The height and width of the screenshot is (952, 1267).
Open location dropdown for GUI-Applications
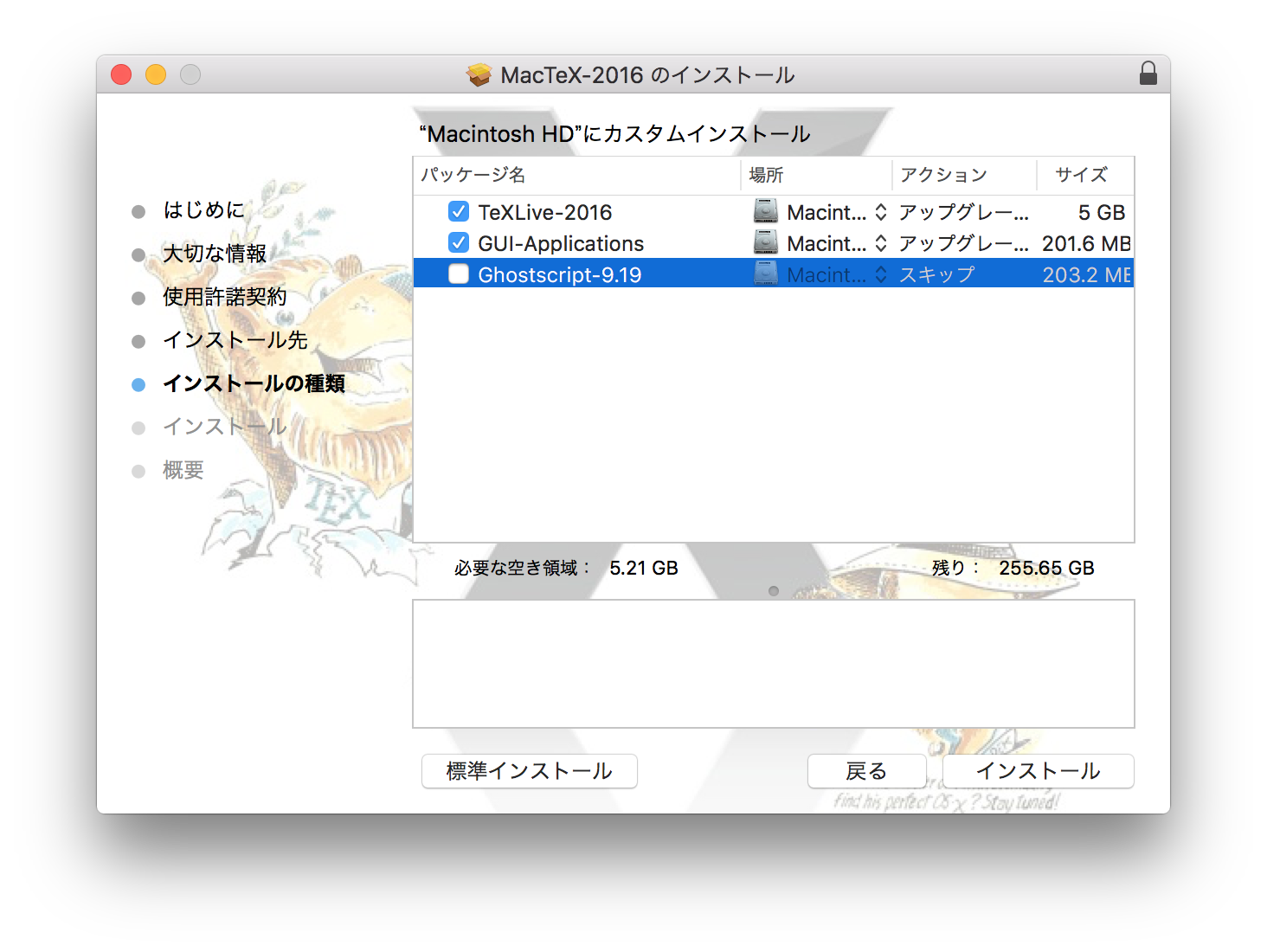pos(881,243)
